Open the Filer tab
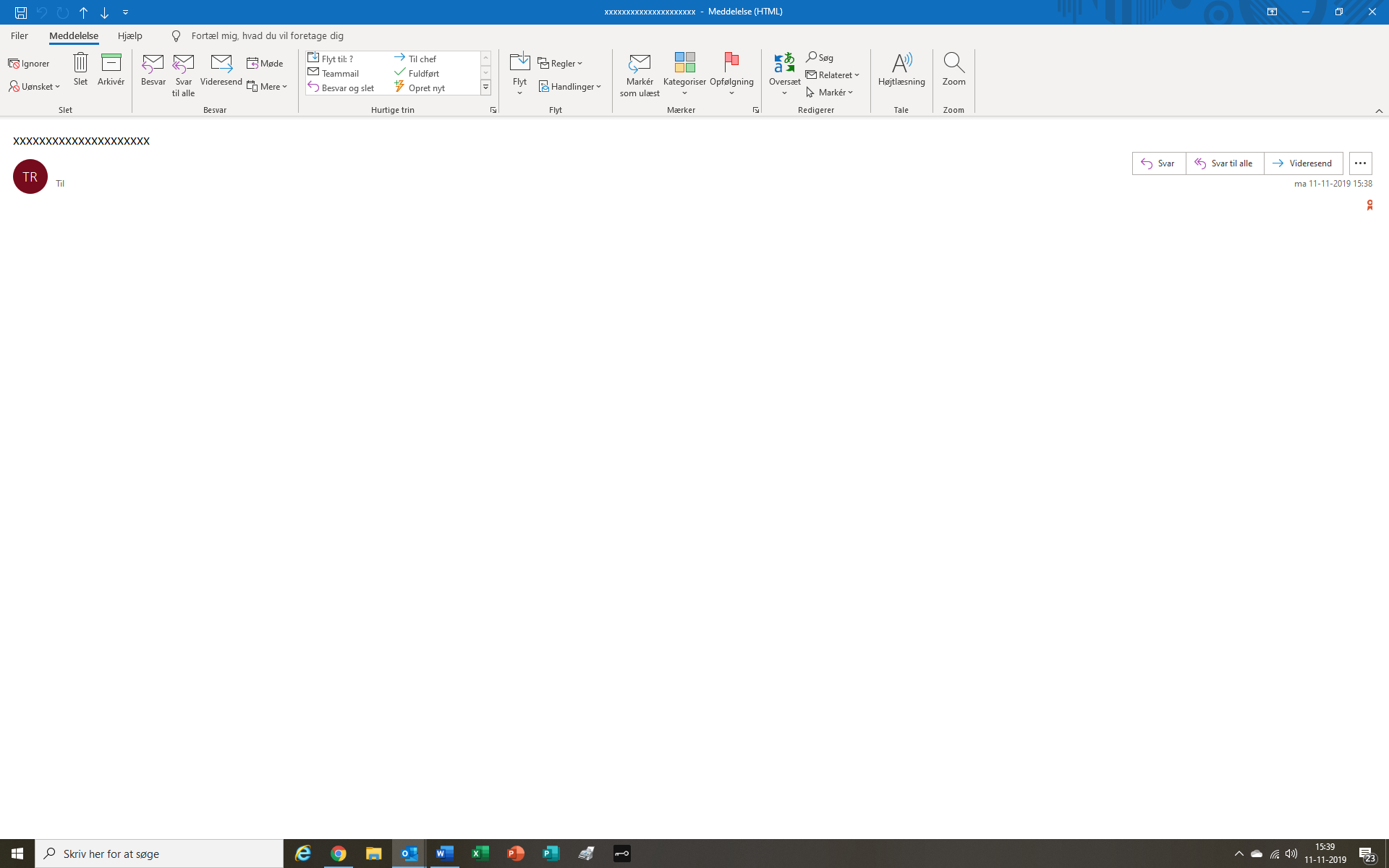This screenshot has width=1389, height=868. coord(20,35)
